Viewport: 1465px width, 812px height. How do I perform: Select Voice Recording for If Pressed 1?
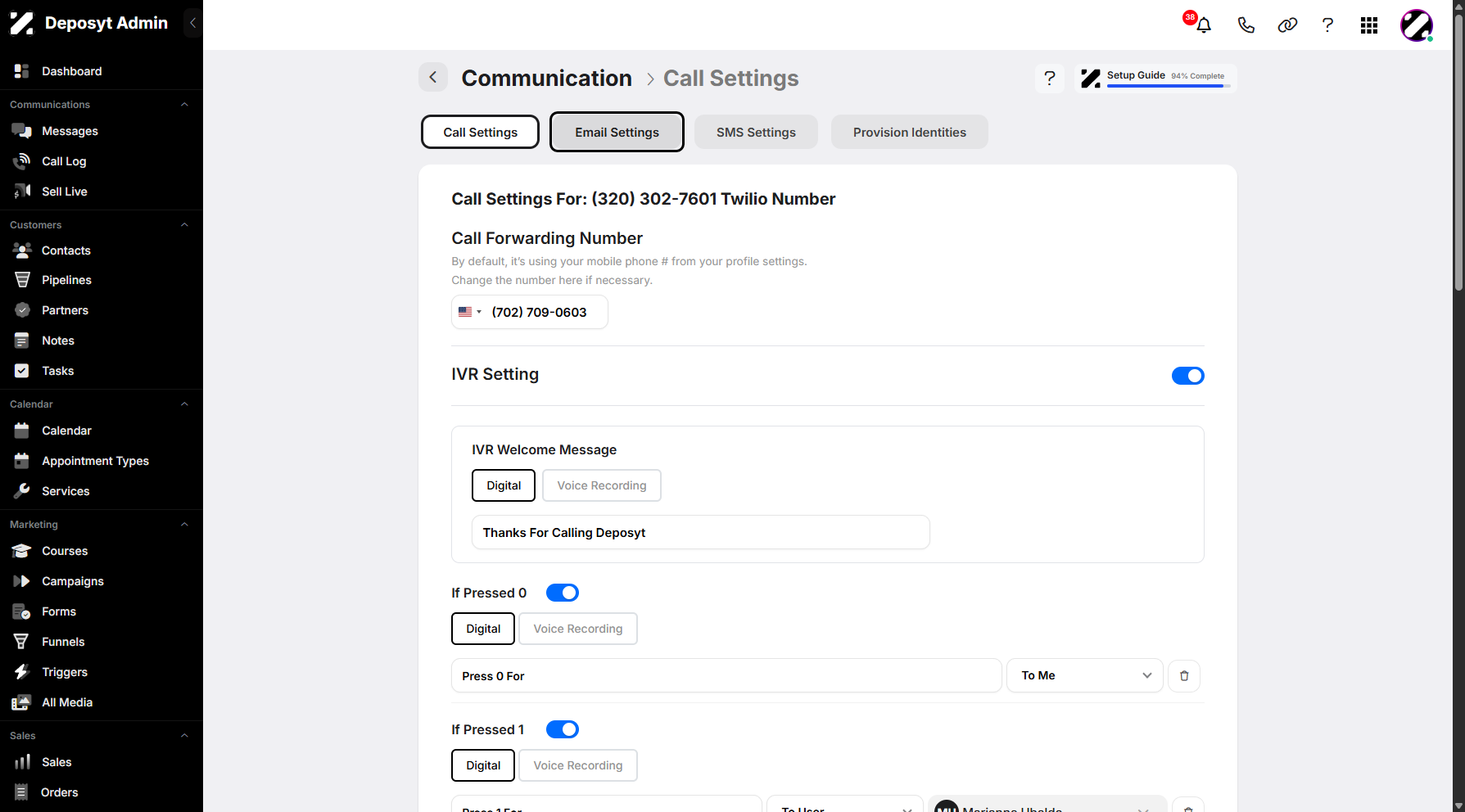pyautogui.click(x=578, y=765)
